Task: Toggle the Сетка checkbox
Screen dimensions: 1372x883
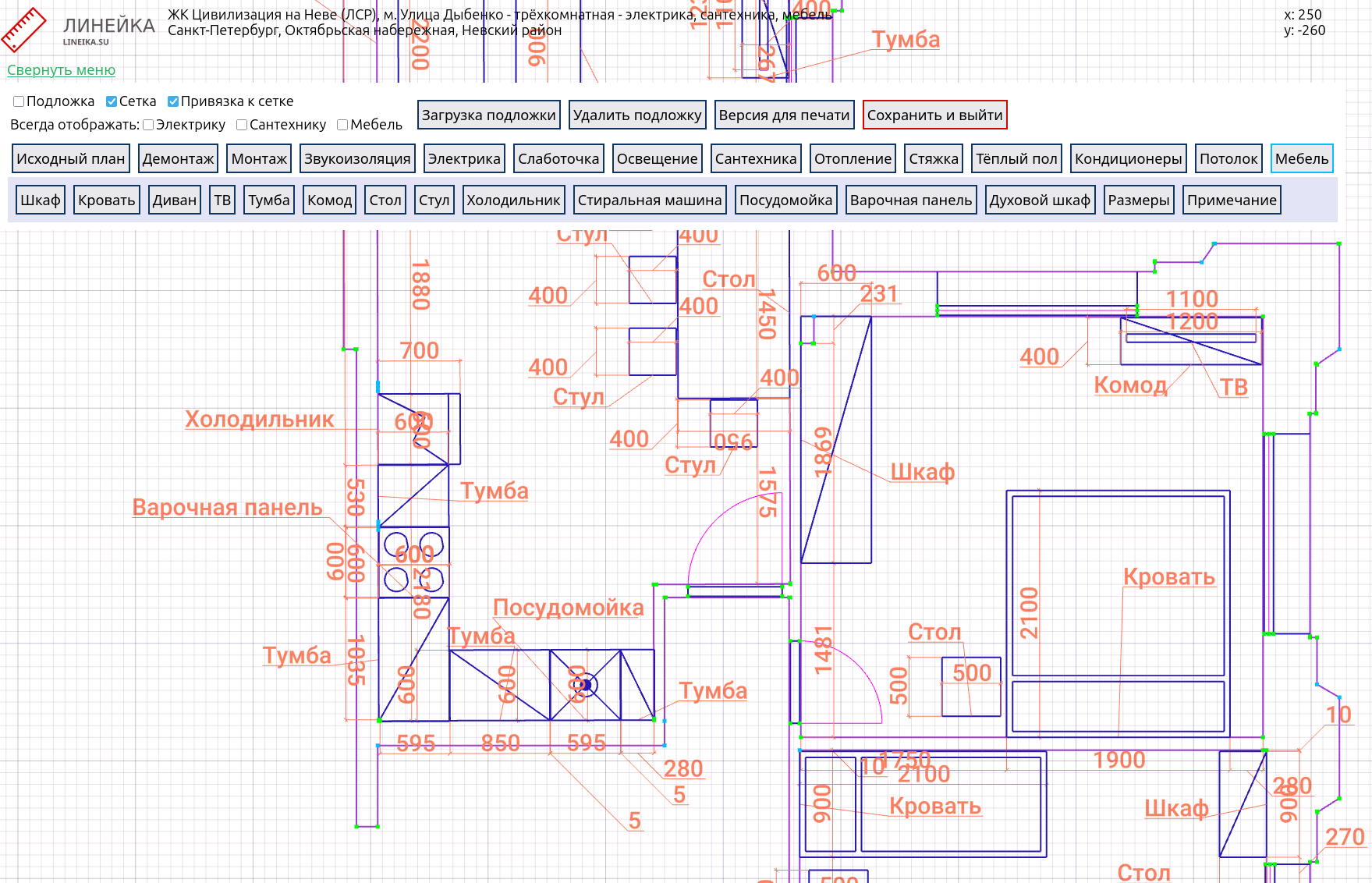Action: [x=112, y=101]
